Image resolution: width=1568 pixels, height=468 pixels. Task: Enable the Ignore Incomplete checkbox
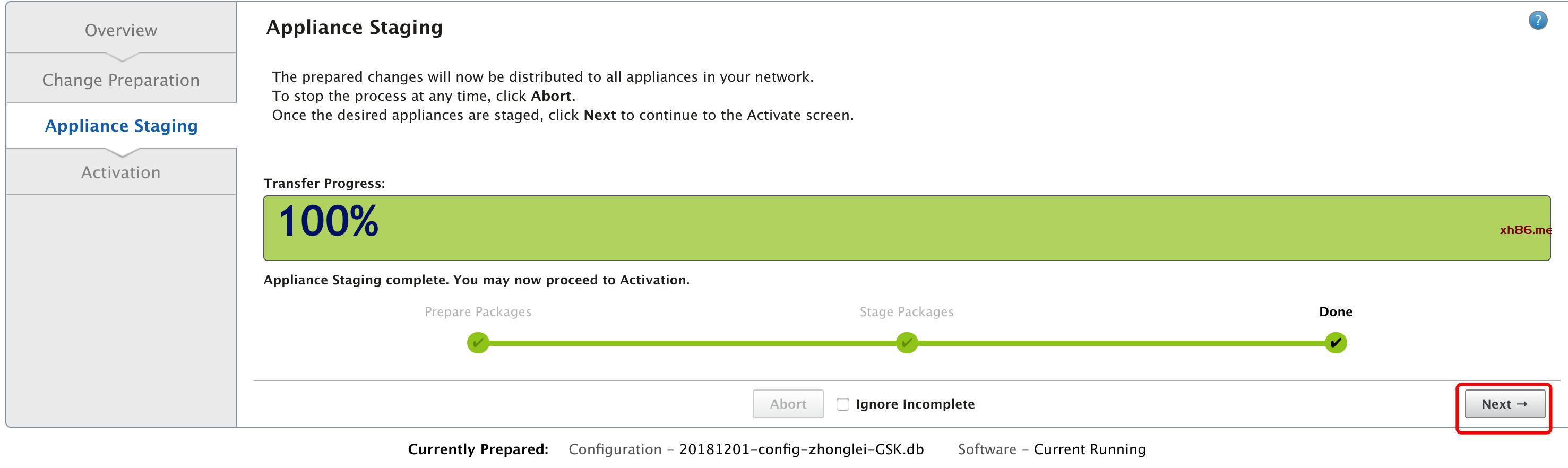pyautogui.click(x=842, y=404)
